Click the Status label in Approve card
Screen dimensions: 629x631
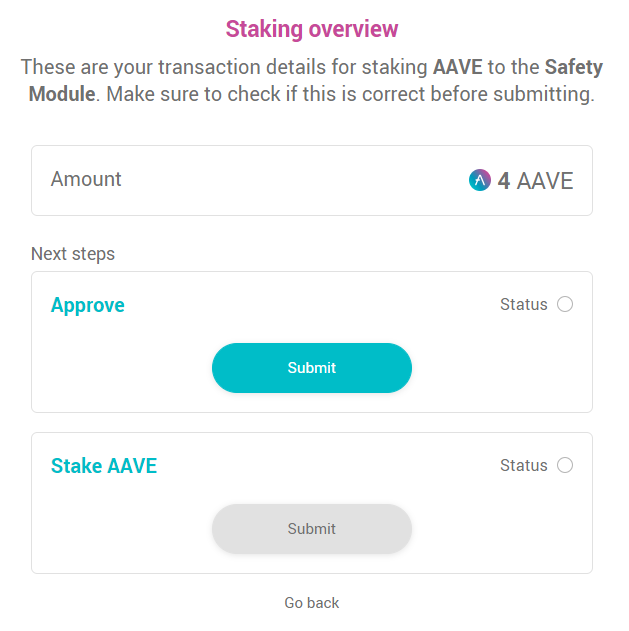(524, 305)
